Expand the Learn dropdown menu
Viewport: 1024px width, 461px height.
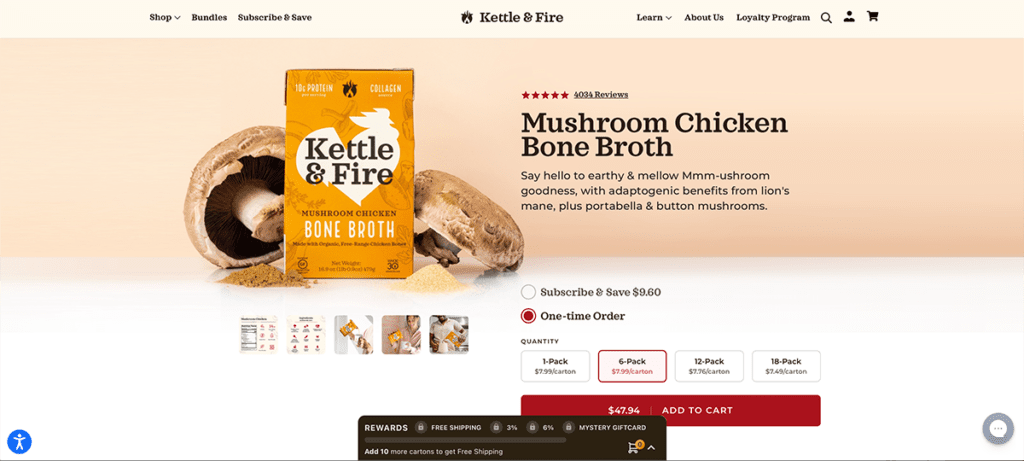pyautogui.click(x=654, y=18)
